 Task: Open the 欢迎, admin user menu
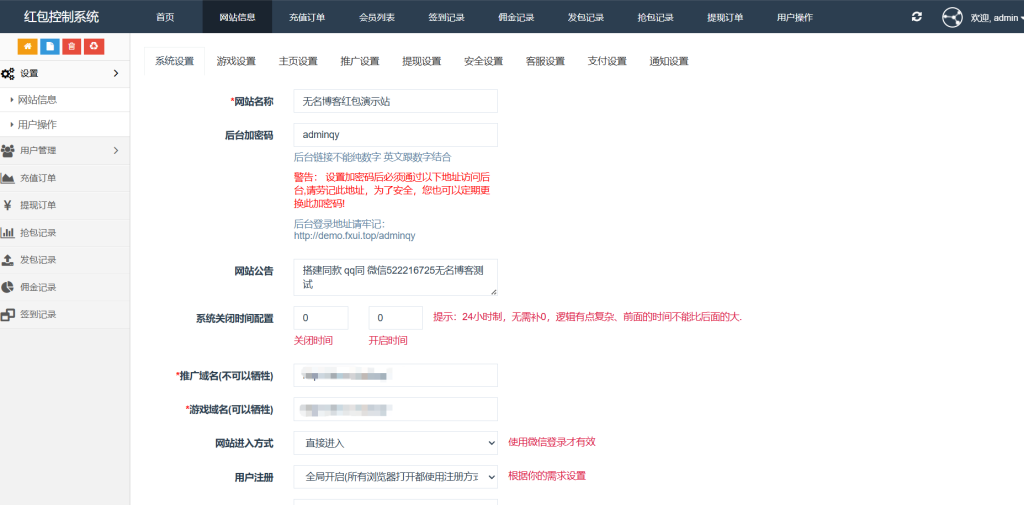[x=995, y=18]
